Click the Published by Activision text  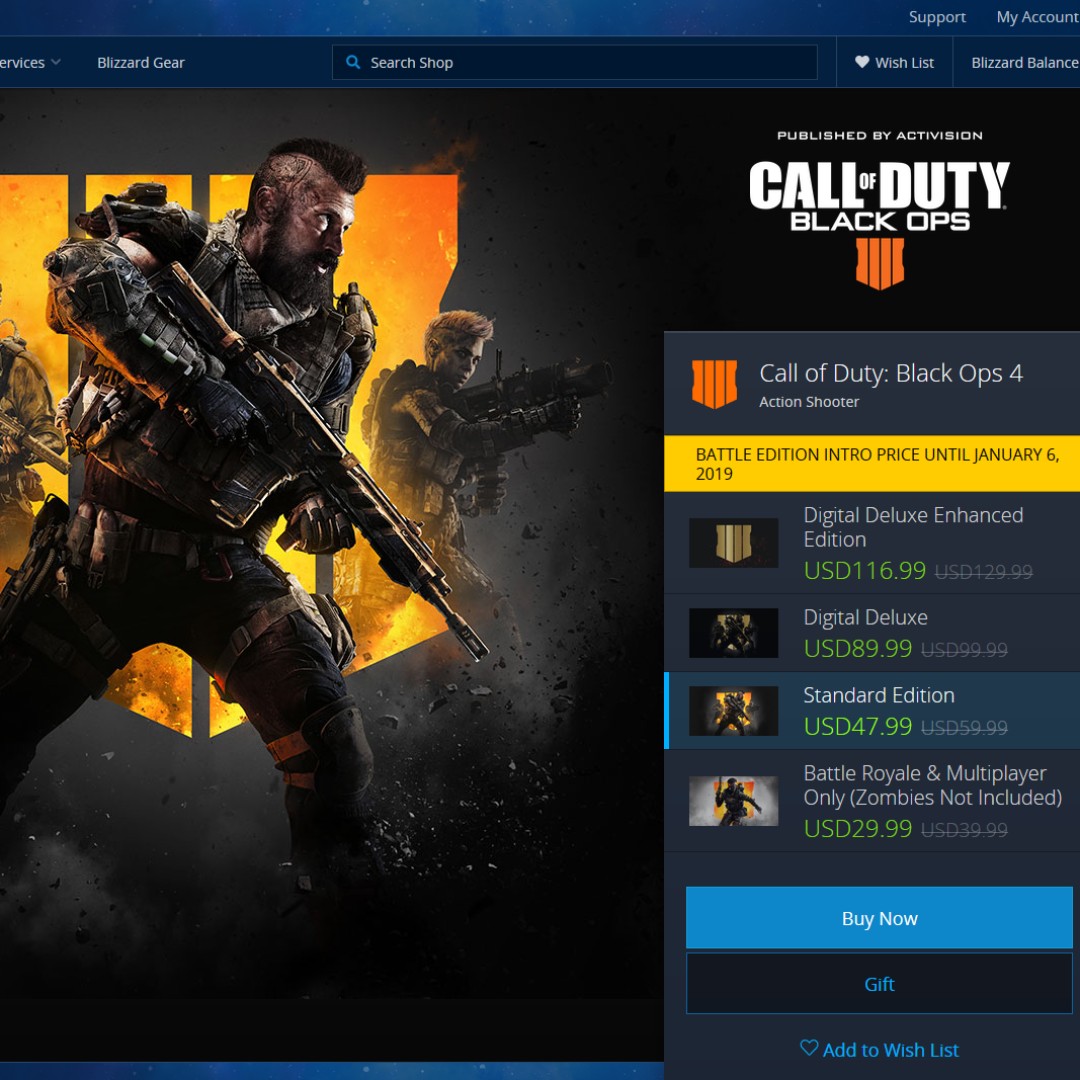880,135
